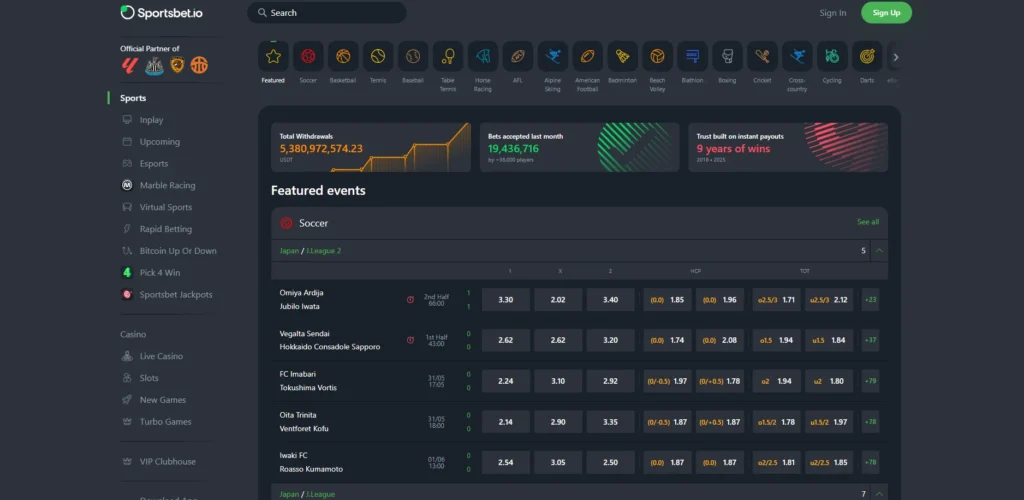
Task: Expand +37 more markets for Vegalta Sendai
Action: (x=871, y=340)
